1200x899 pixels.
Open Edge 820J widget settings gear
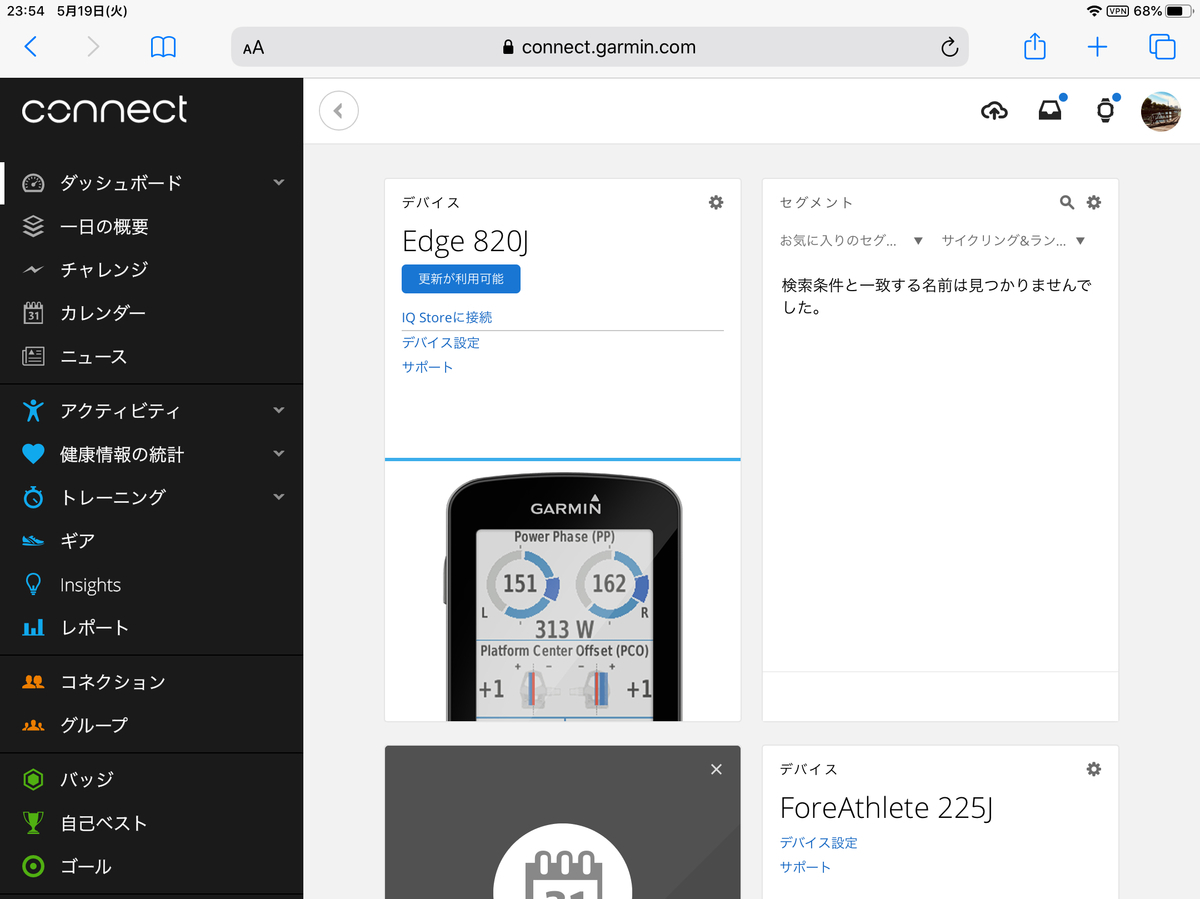pyautogui.click(x=716, y=202)
